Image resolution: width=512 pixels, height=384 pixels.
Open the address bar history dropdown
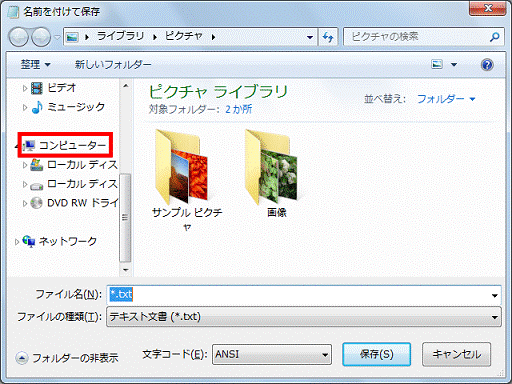coord(310,37)
